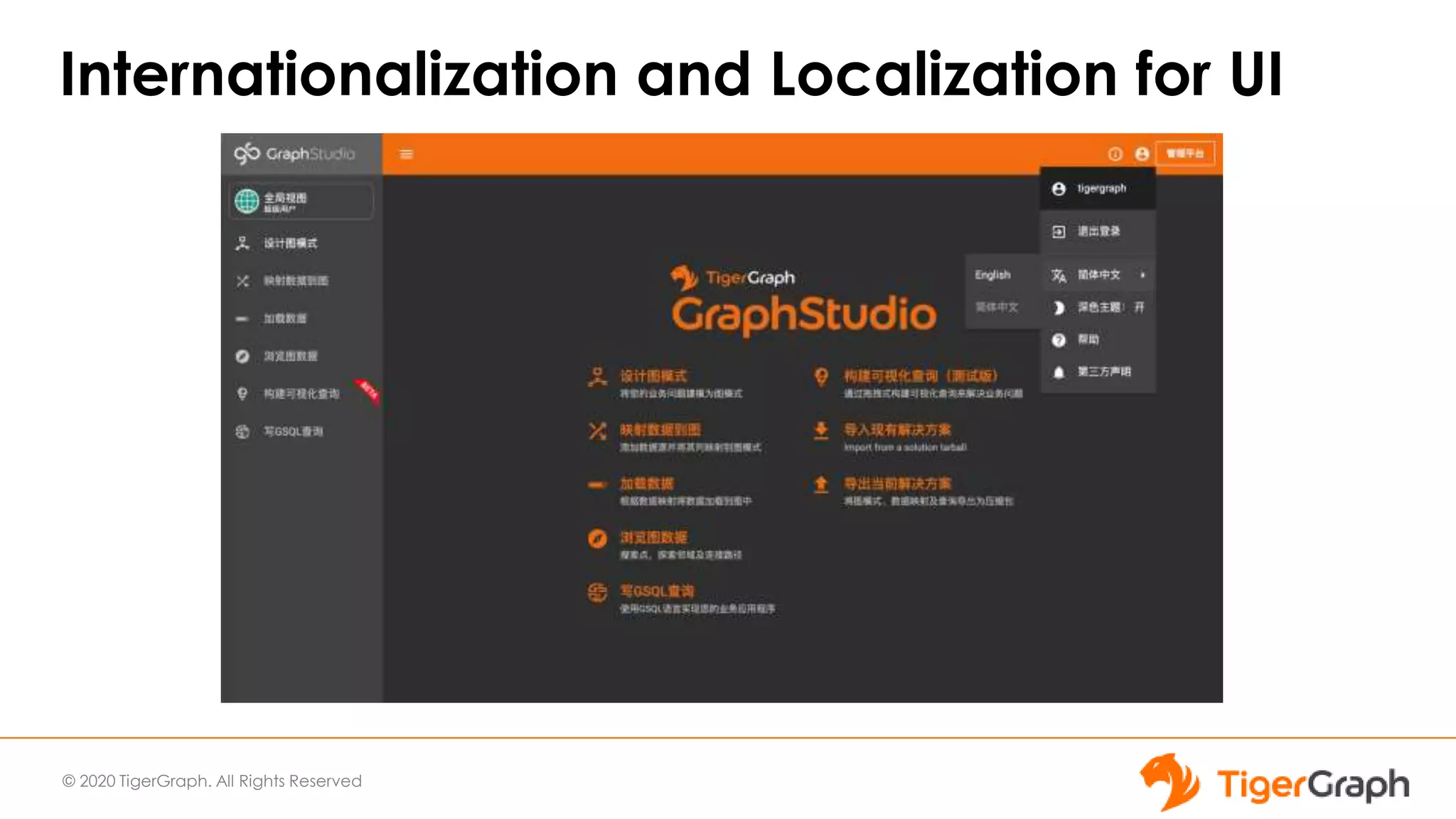The height and width of the screenshot is (819, 1456).
Task: Click the 写GSQL查询 icon on the home page
Action: [x=597, y=592]
